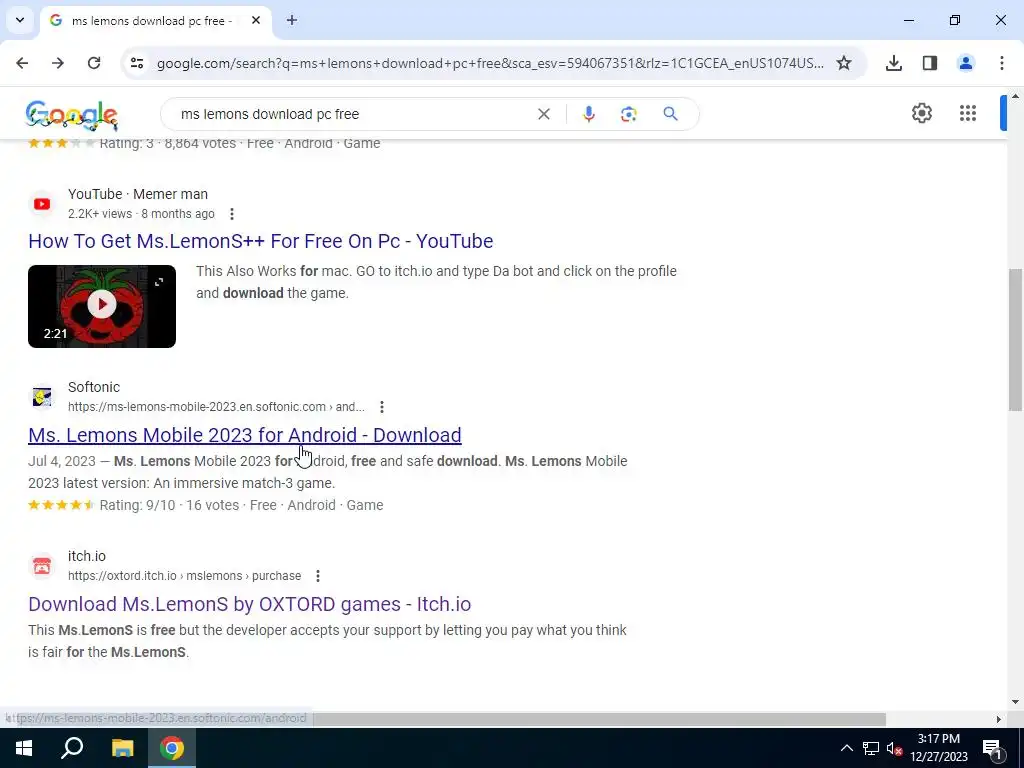
Task: Click the scroll right arrow
Action: pos(999,719)
